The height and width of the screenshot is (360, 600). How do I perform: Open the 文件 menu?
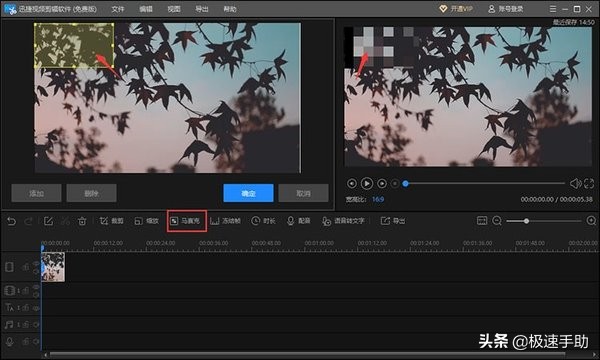(x=118, y=9)
